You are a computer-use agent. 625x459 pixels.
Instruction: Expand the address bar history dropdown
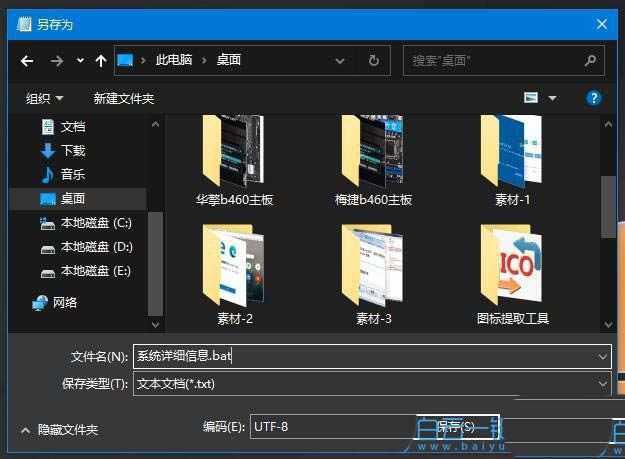pyautogui.click(x=340, y=61)
